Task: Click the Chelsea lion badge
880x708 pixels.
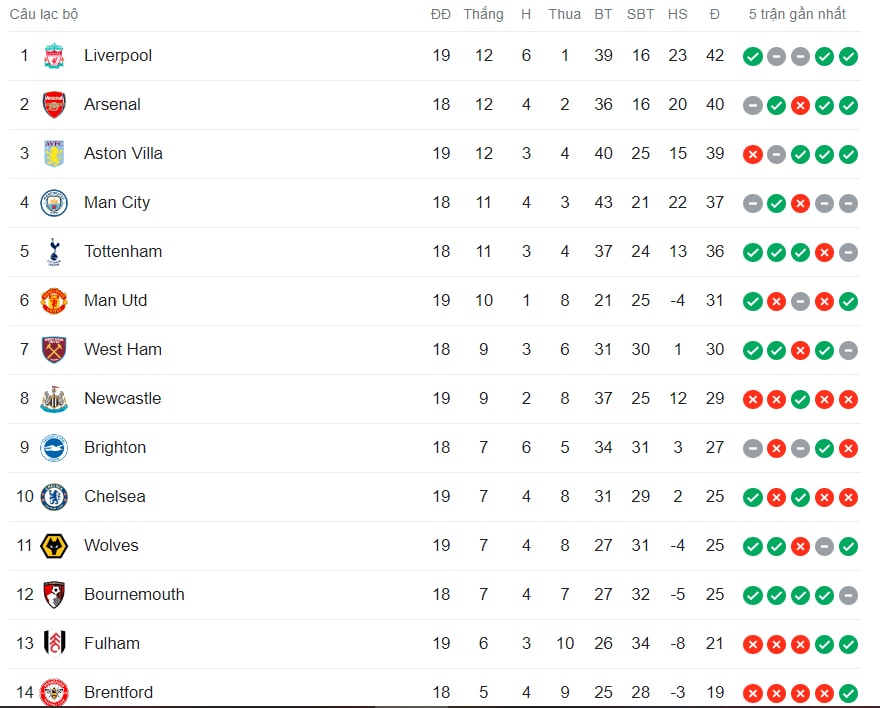Action: tap(54, 496)
